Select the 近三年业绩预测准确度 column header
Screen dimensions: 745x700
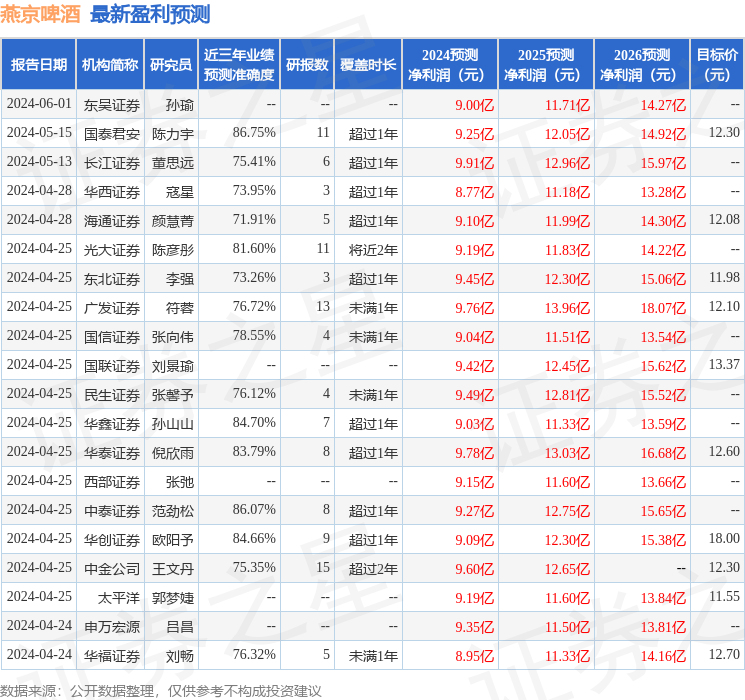[239, 65]
